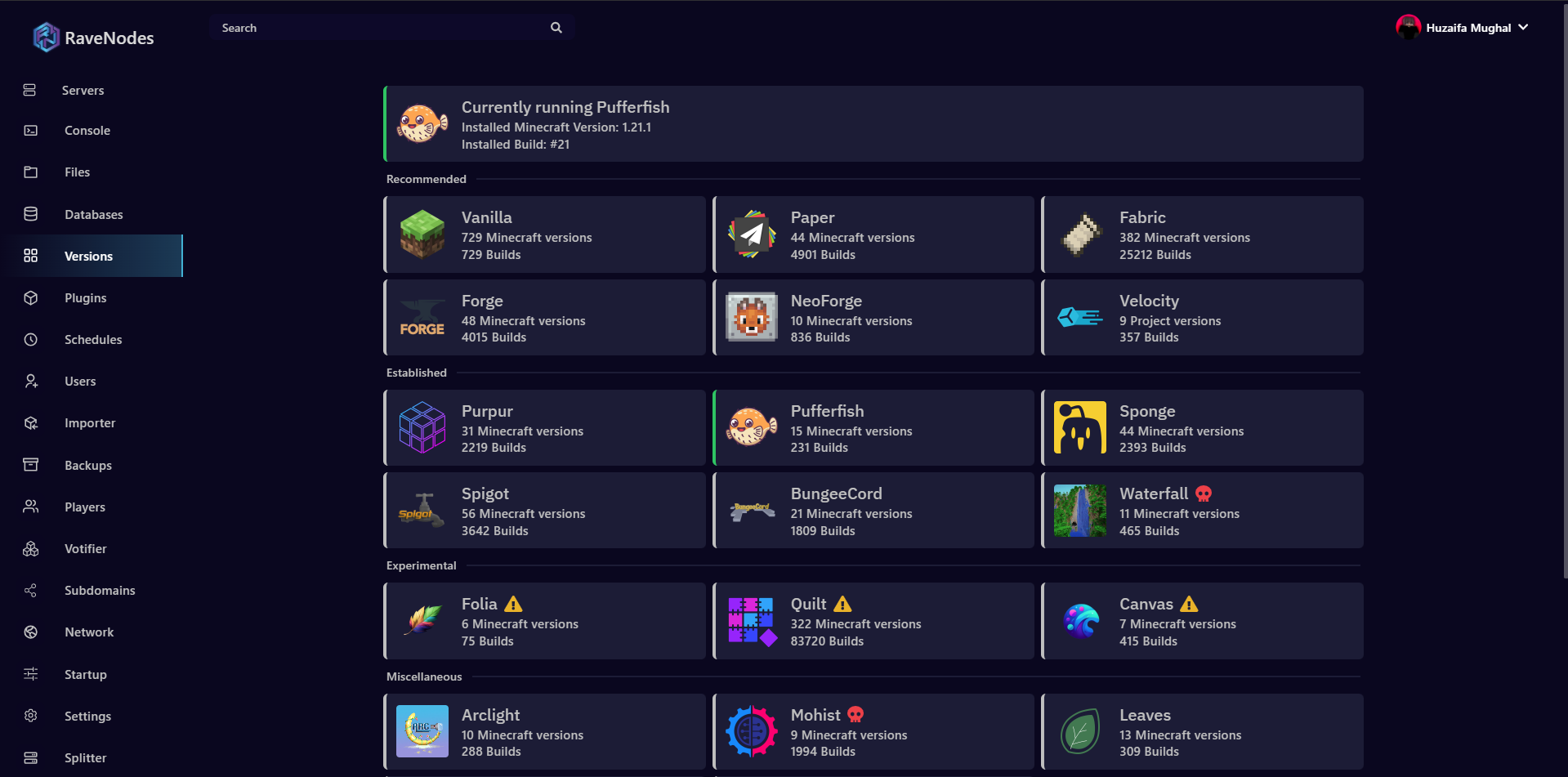Image resolution: width=1568 pixels, height=777 pixels.
Task: Click the Forge anvil logo
Action: (422, 318)
